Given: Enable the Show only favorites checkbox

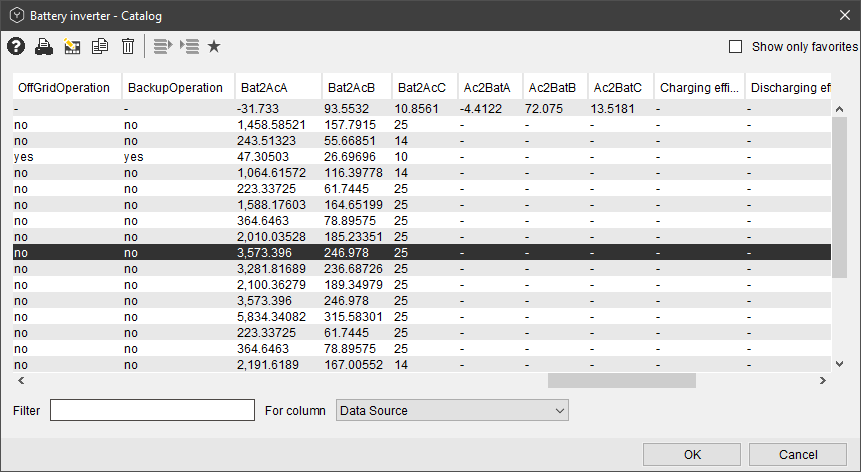Looking at the screenshot, I should pyautogui.click(x=736, y=46).
